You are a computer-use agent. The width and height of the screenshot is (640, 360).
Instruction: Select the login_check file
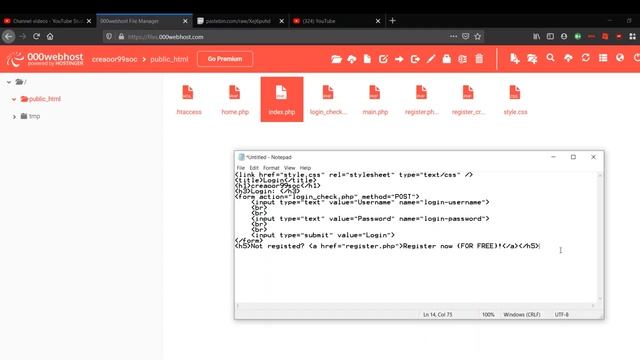tap(329, 100)
